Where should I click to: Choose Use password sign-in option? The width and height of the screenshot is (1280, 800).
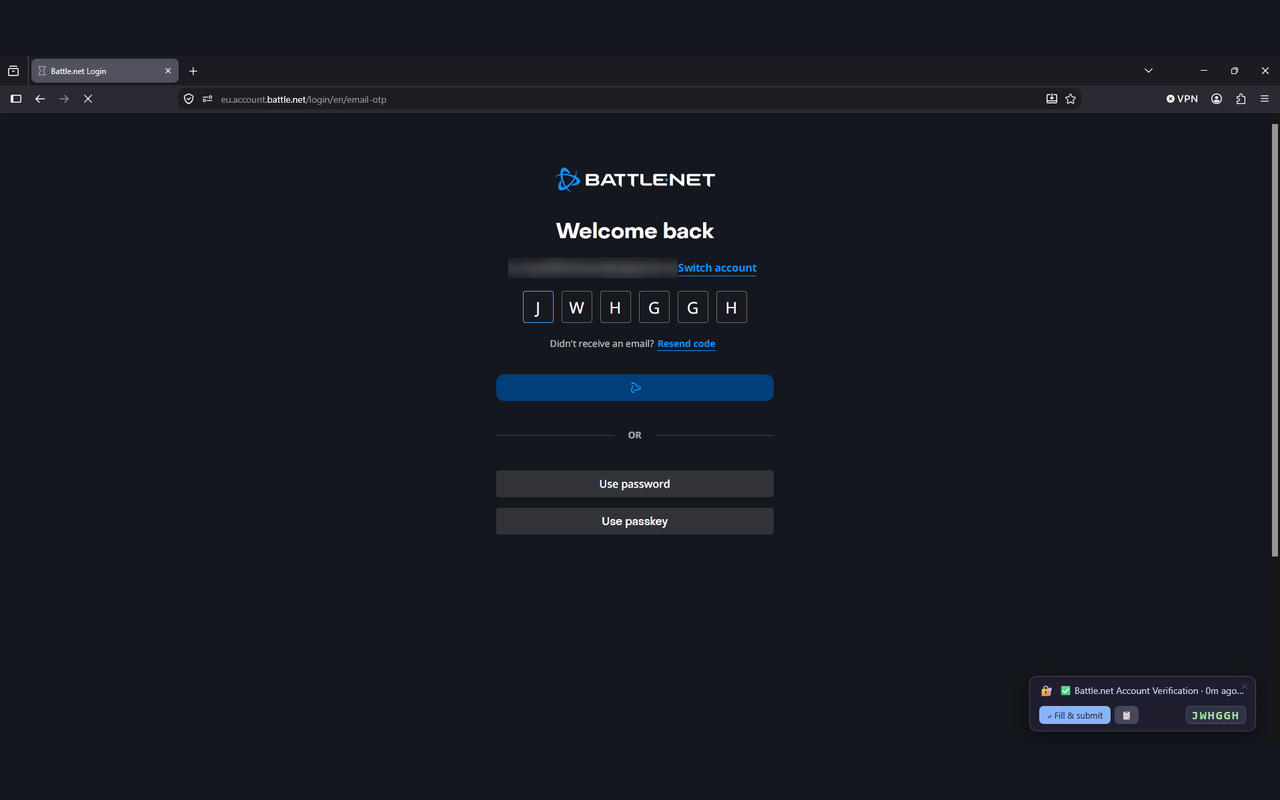tap(635, 484)
